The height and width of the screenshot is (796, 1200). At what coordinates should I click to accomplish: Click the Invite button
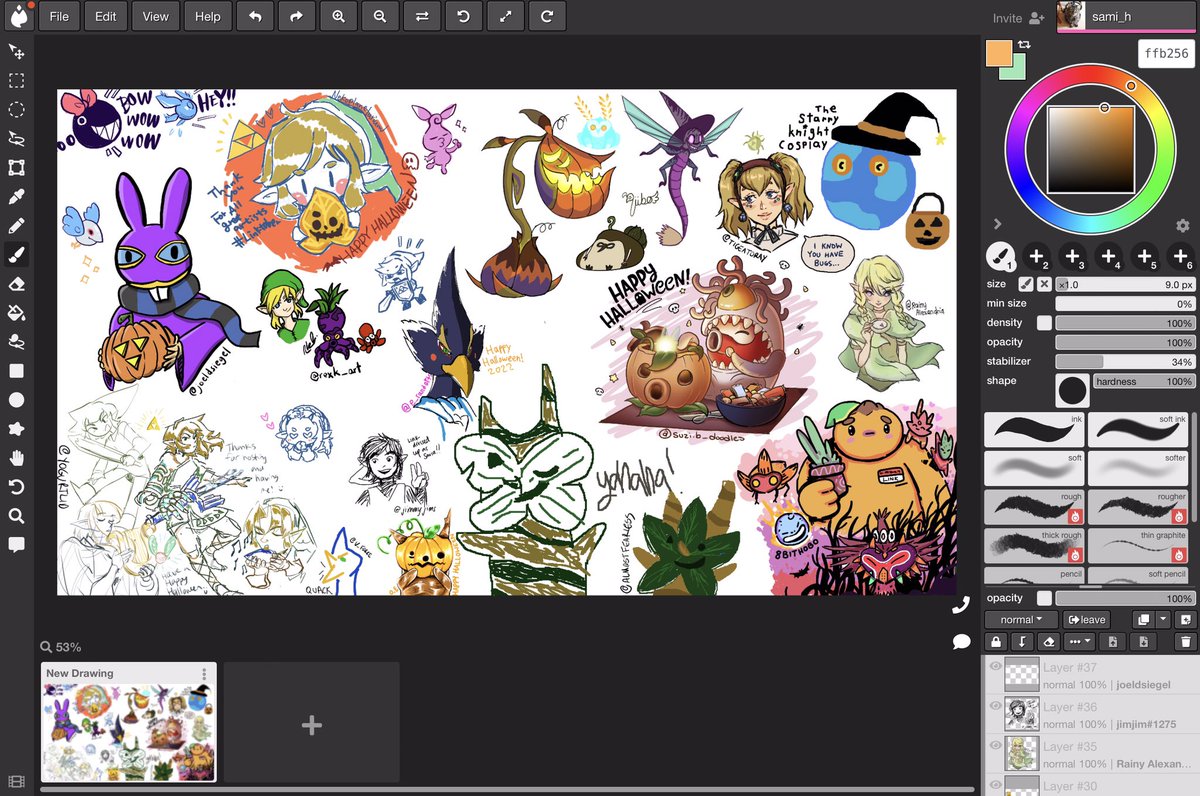click(x=1018, y=18)
